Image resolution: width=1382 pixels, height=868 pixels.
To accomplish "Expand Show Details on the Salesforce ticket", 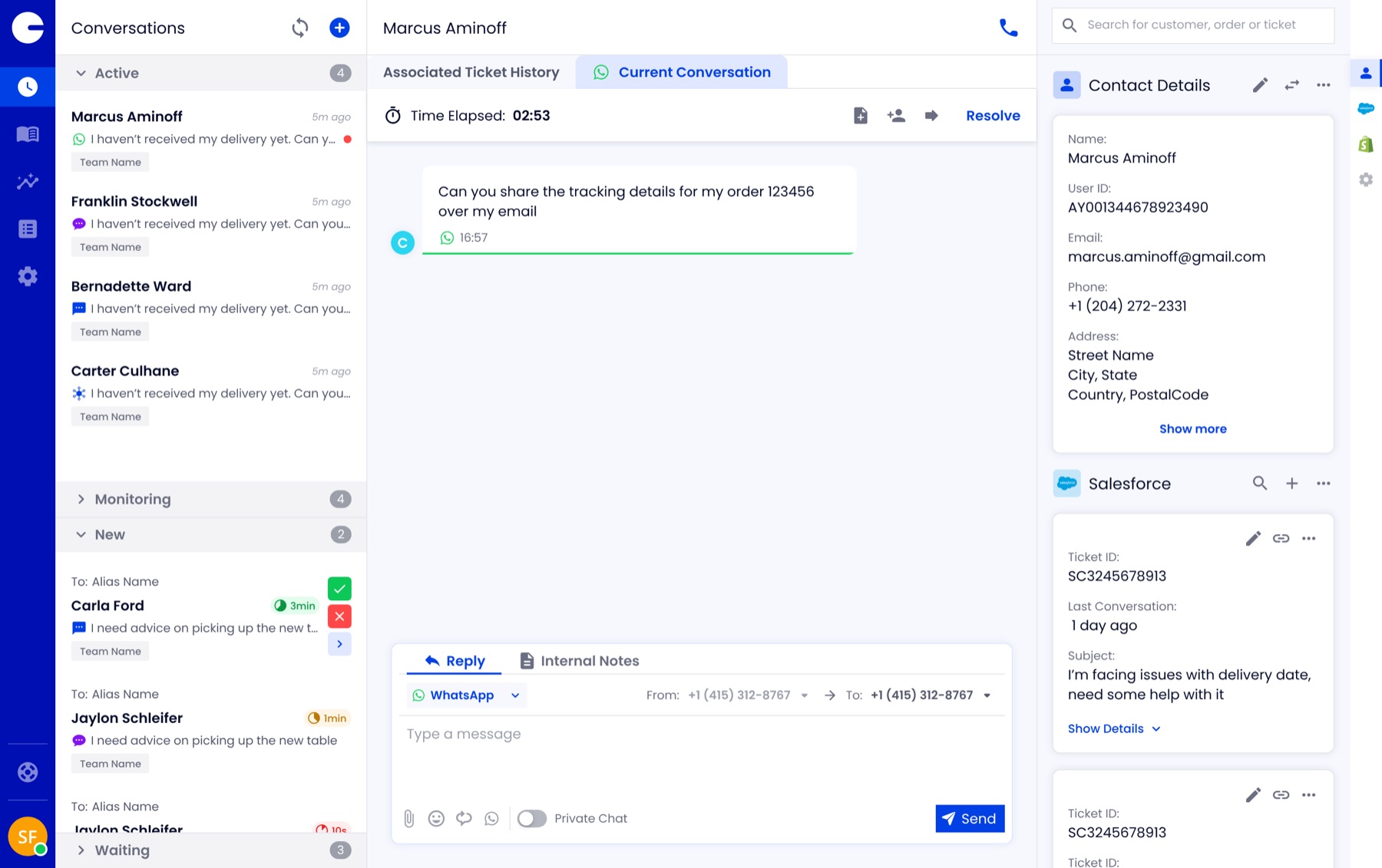I will coord(1114,728).
